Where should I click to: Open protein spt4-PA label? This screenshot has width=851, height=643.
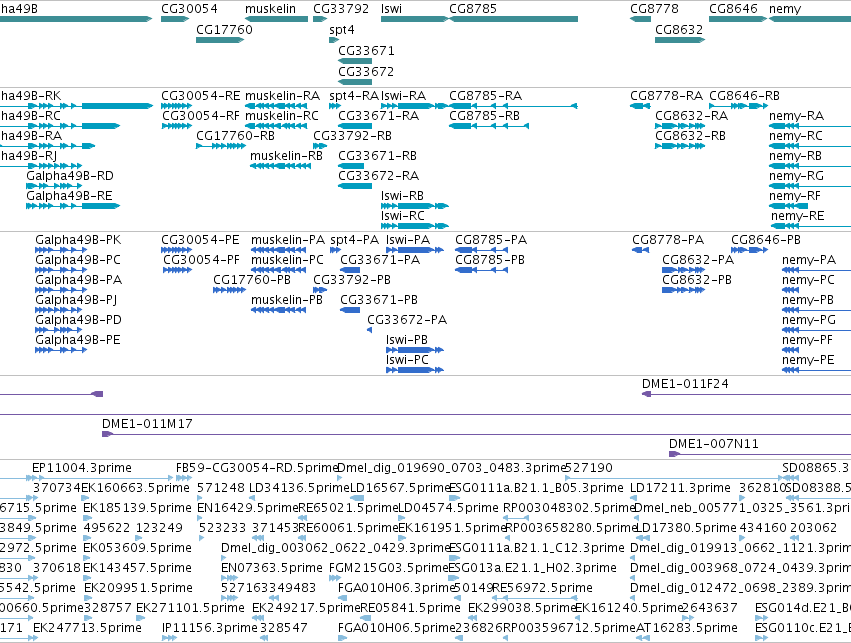(x=354, y=240)
